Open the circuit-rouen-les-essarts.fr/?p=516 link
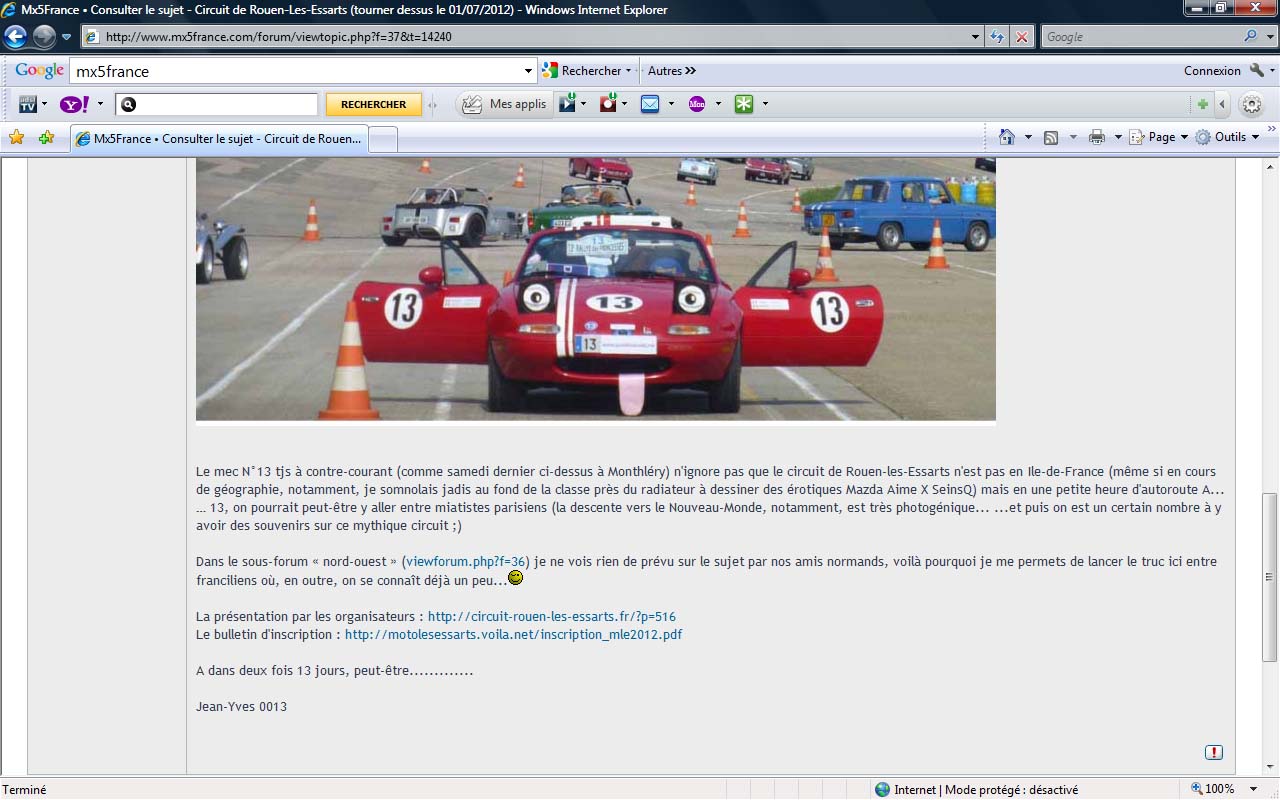The width and height of the screenshot is (1280, 800). coord(552,617)
